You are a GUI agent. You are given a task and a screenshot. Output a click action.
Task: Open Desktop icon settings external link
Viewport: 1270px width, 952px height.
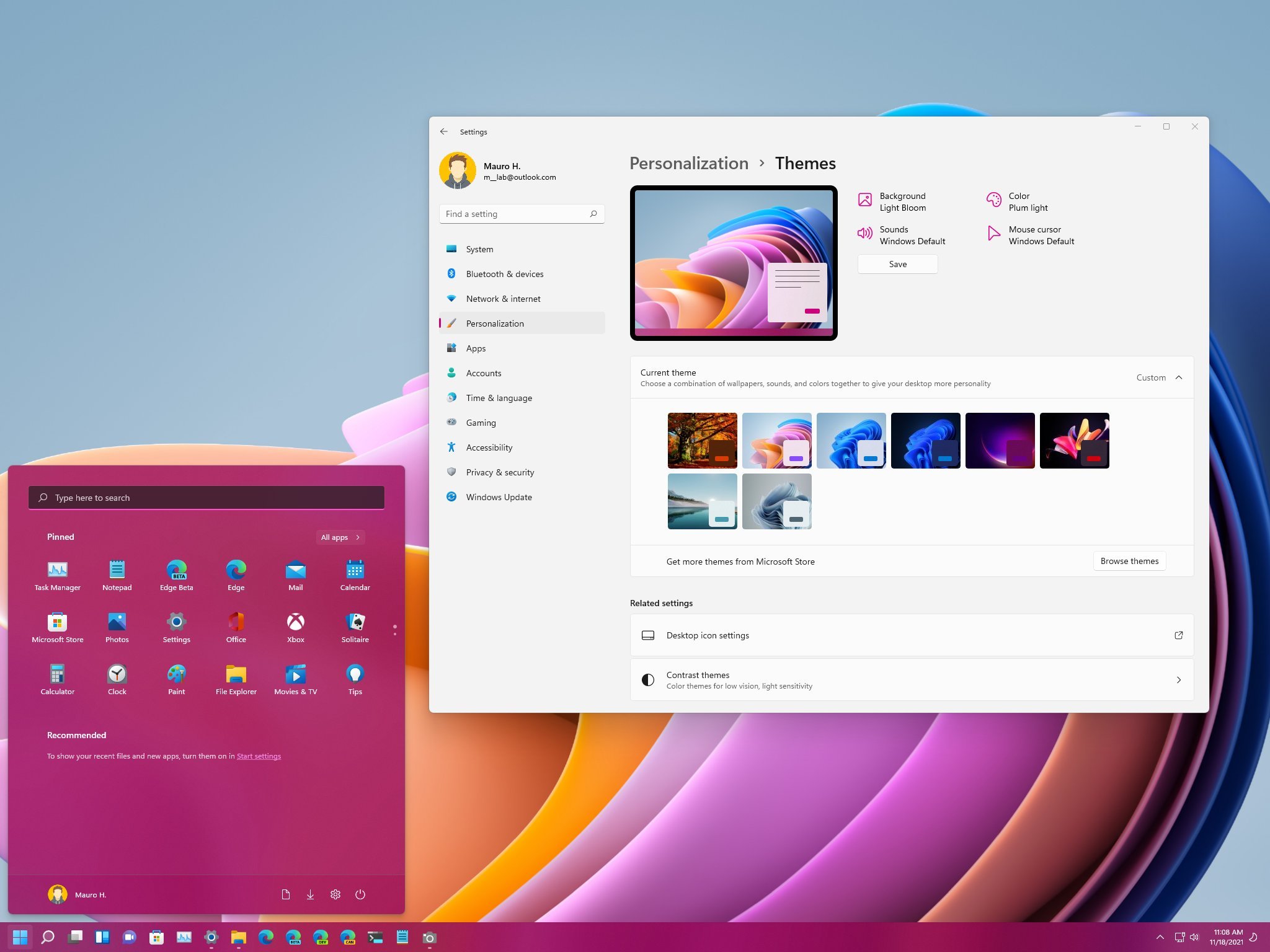[x=1179, y=634]
